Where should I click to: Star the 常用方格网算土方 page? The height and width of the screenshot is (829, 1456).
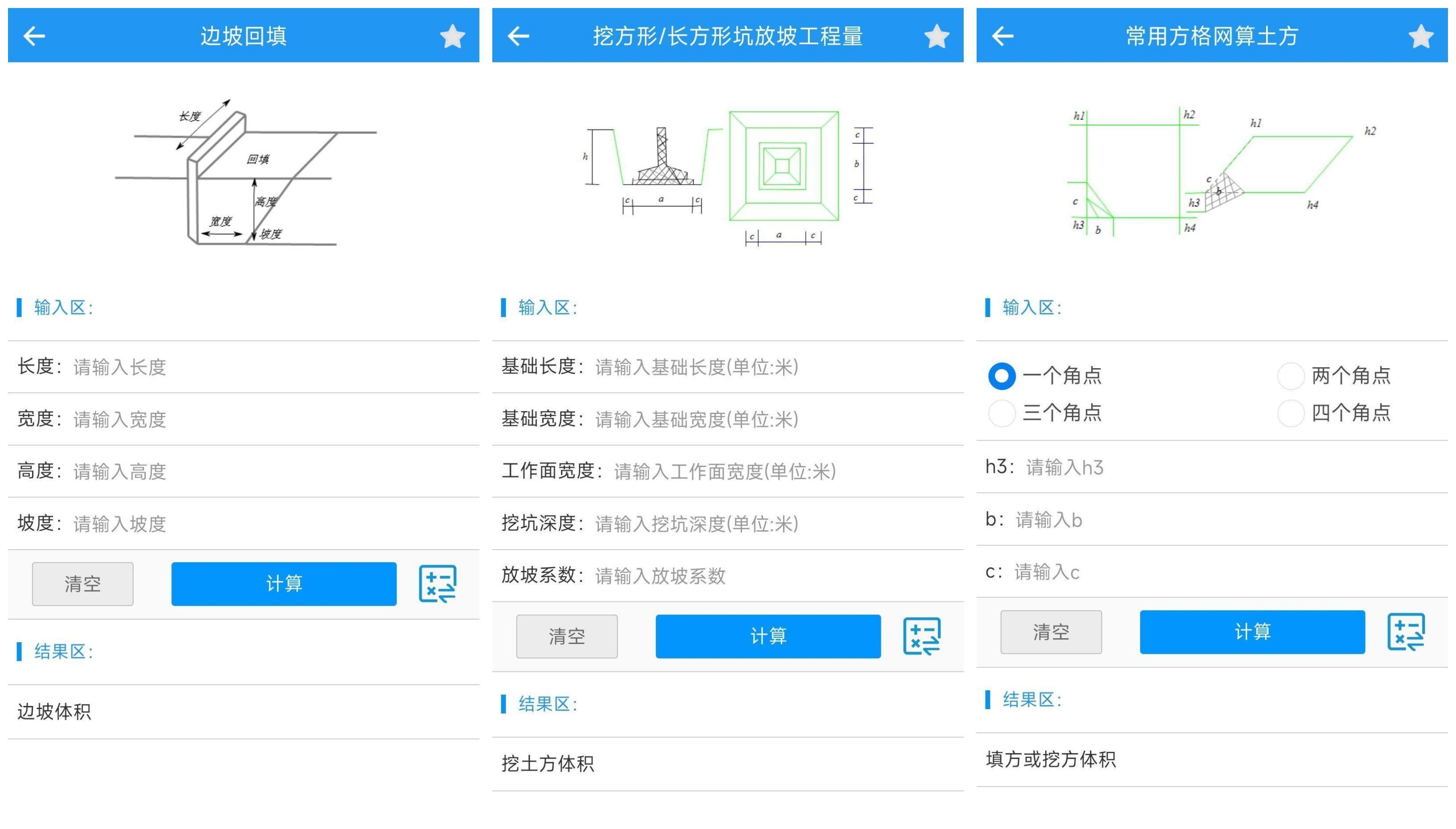click(x=1421, y=36)
